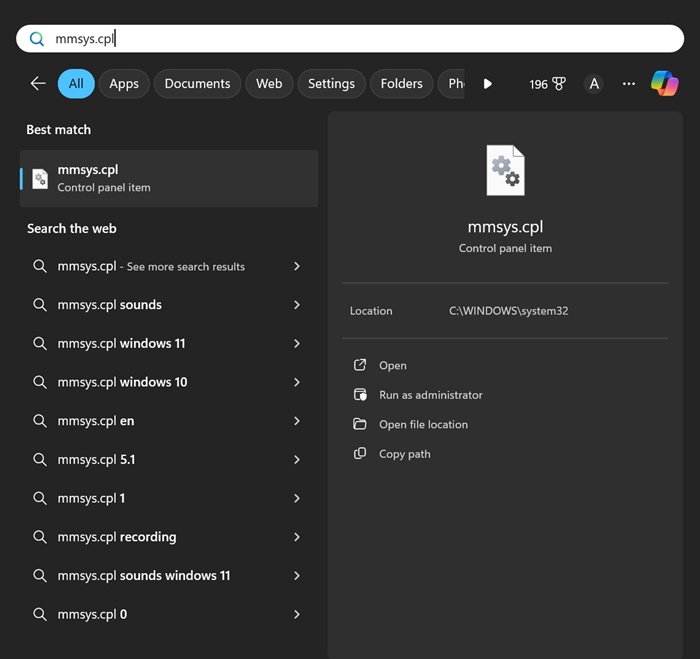The image size is (700, 659).
Task: Click the rewards points trophy icon
Action: click(x=559, y=84)
